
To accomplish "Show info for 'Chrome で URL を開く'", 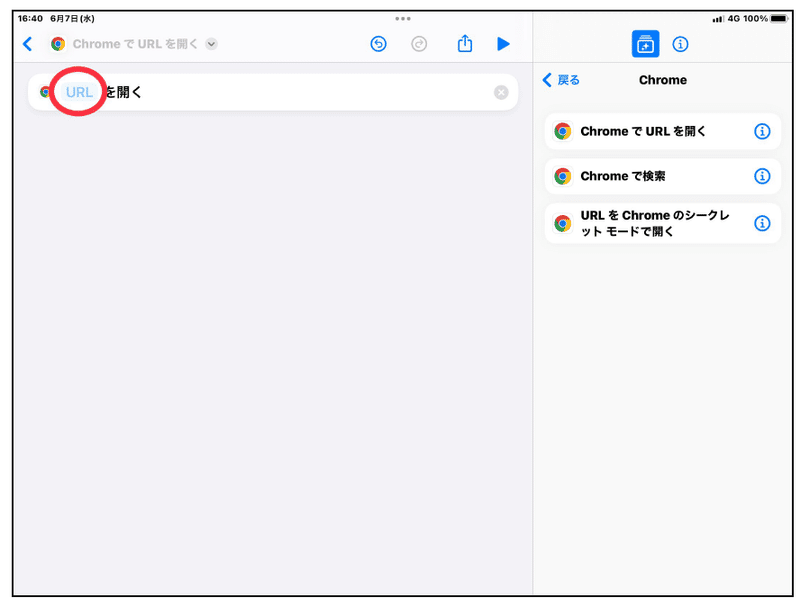I will (762, 132).
